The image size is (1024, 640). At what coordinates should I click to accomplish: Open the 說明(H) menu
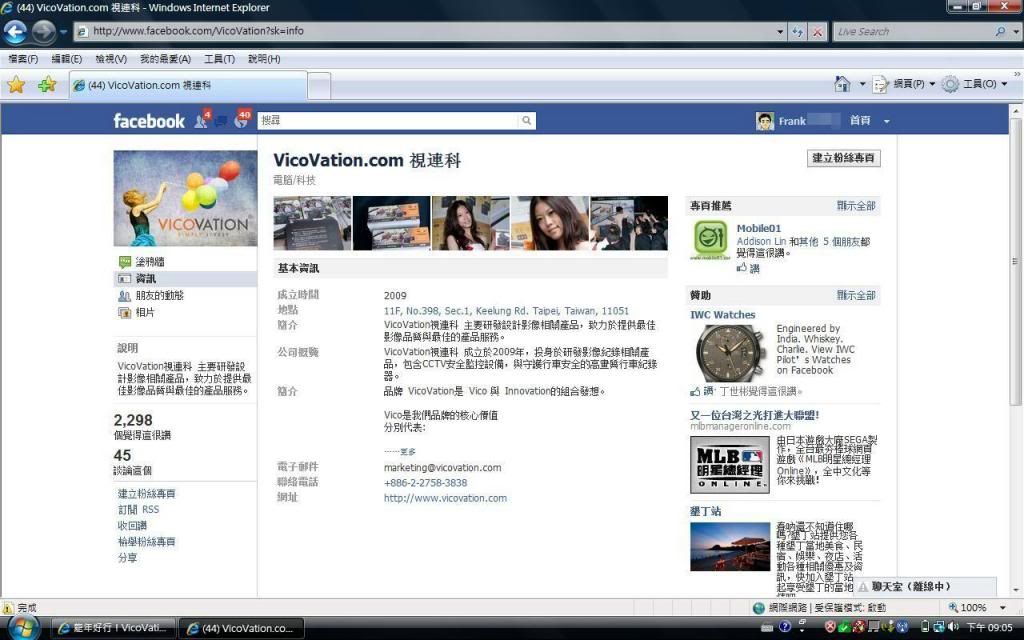point(264,59)
